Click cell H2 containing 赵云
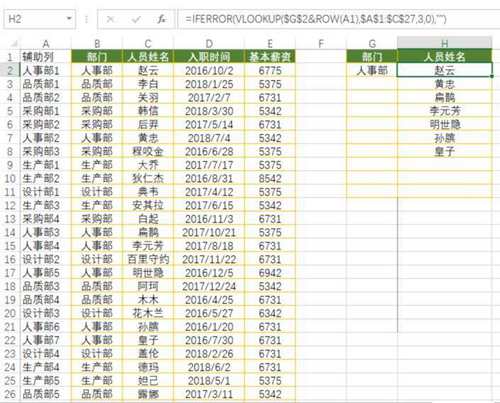 pyautogui.click(x=444, y=70)
